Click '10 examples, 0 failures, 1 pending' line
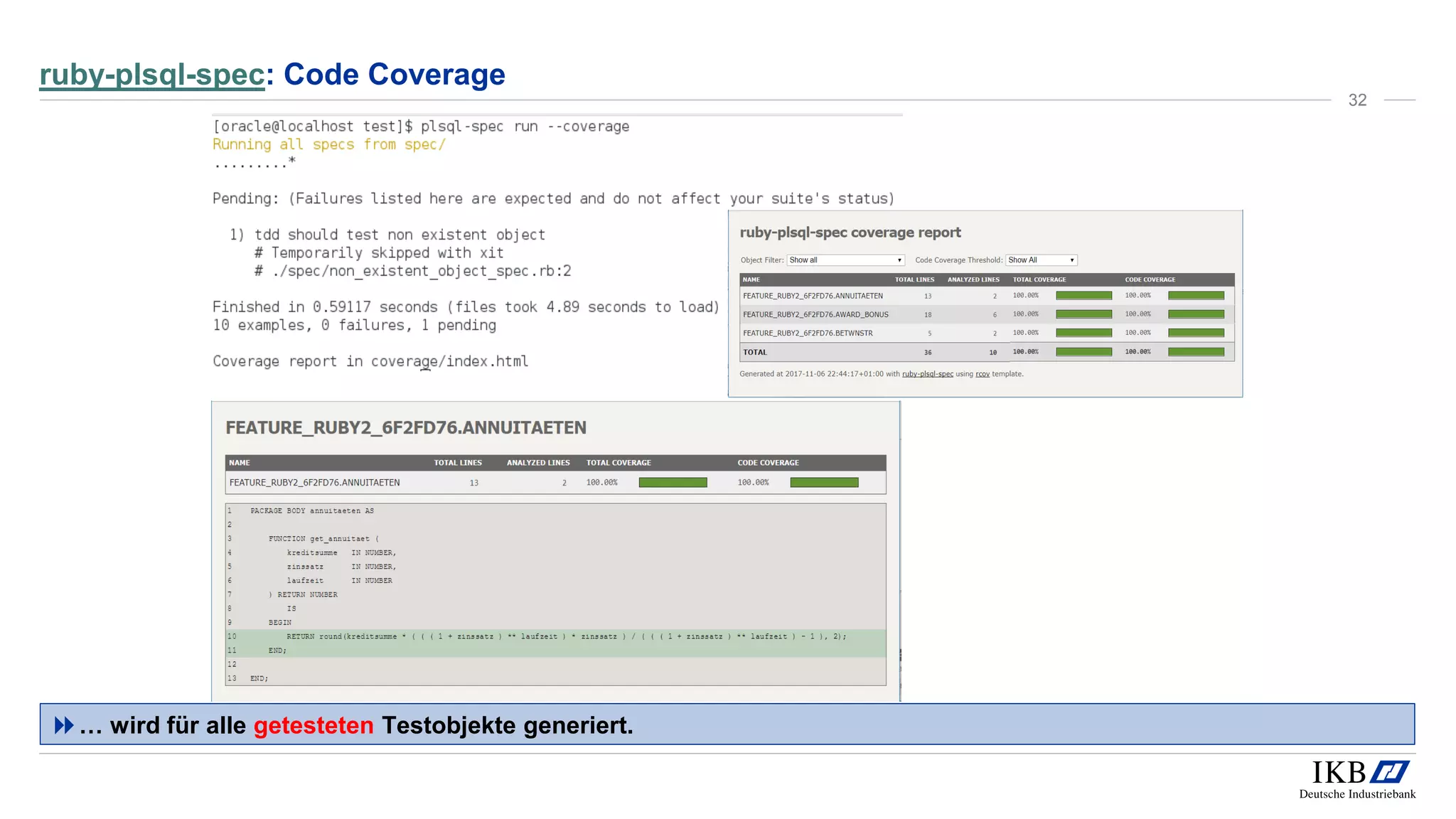This screenshot has width=1456, height=819. (x=354, y=326)
